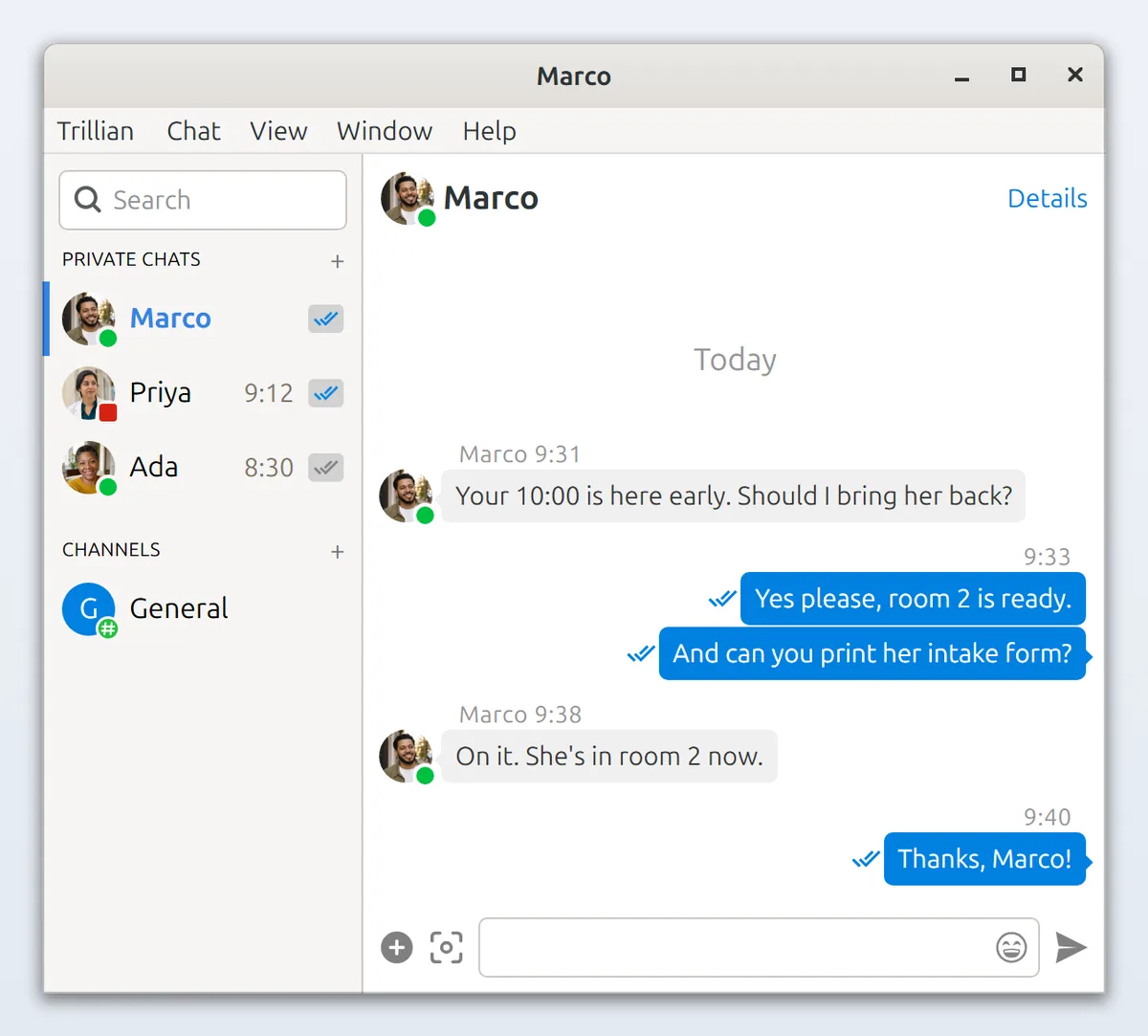Focus the Search field
1148x1036 pixels.
pos(203,200)
